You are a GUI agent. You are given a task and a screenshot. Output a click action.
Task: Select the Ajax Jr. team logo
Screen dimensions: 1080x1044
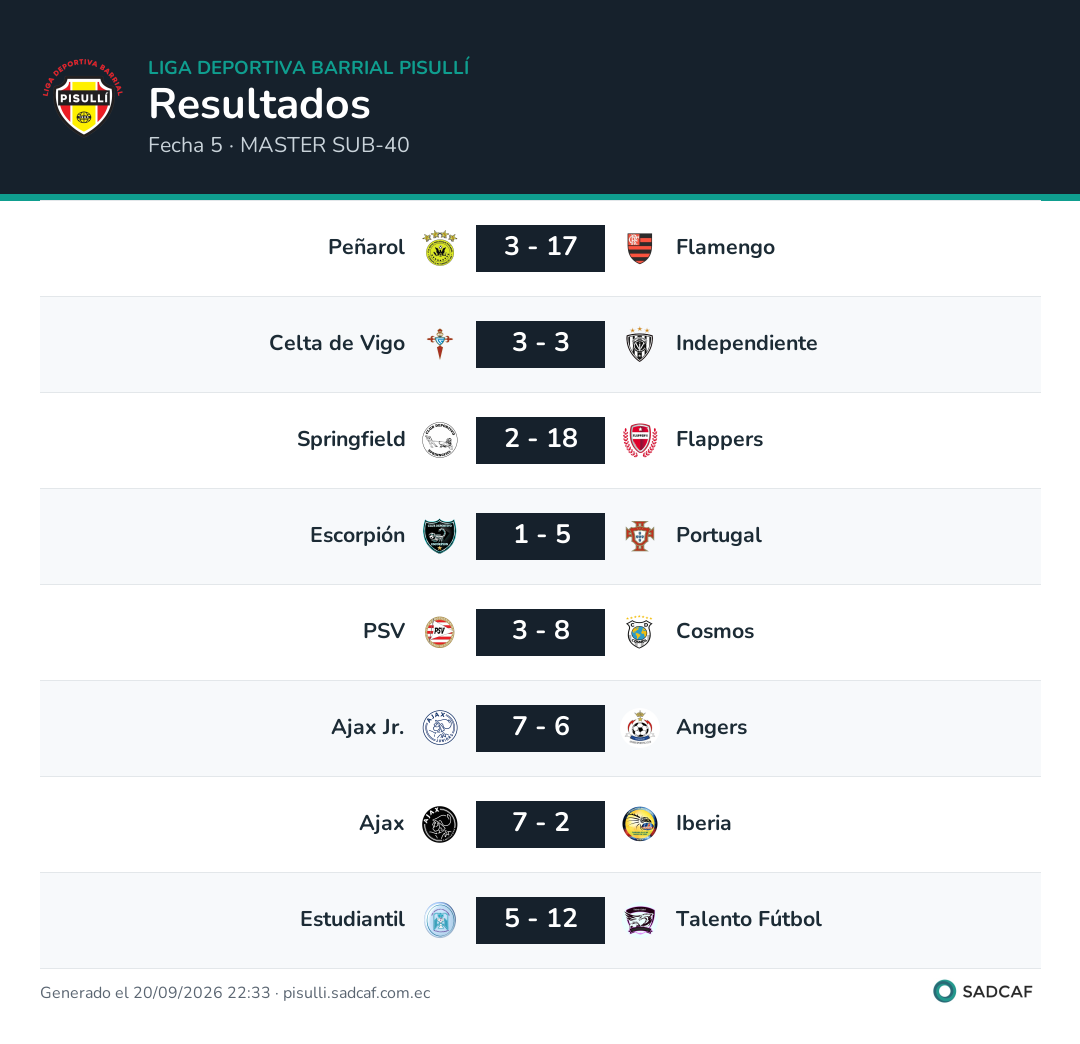click(x=440, y=728)
